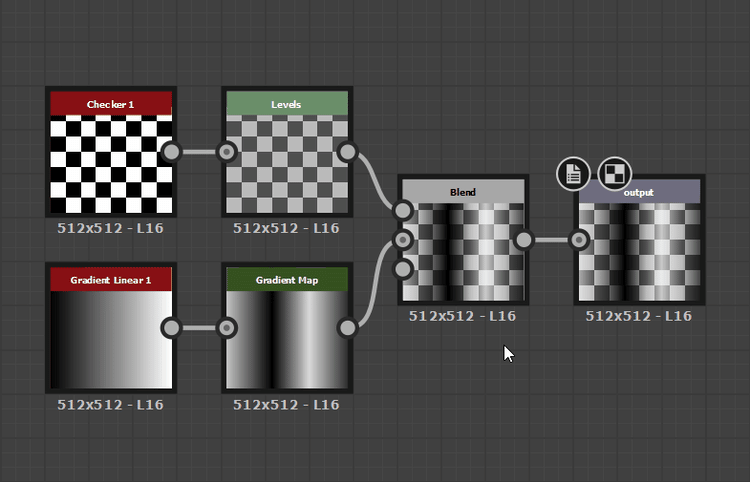Click the Levels output connector
750x482 pixels.
347,152
